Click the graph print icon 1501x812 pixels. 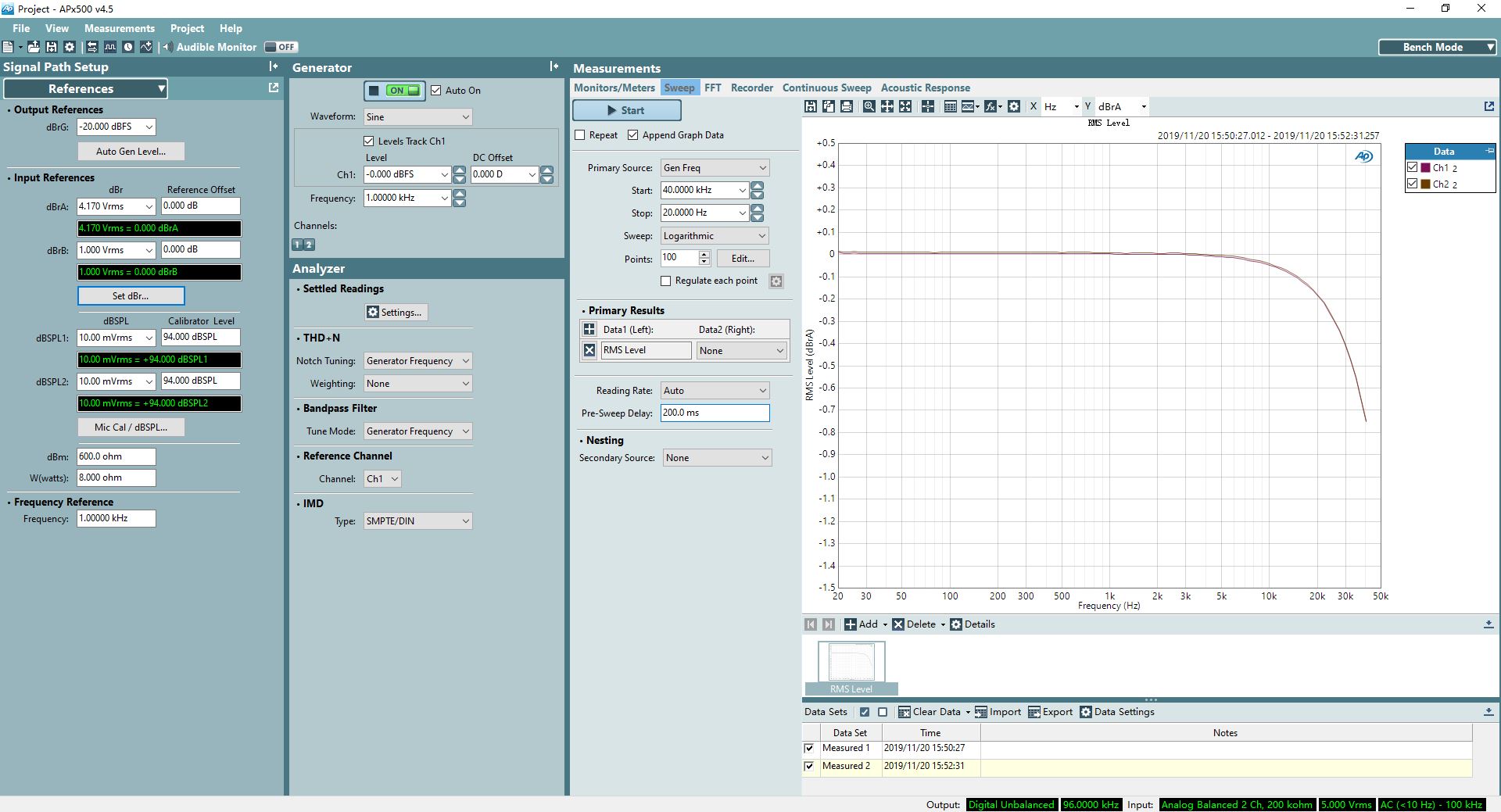(x=847, y=106)
